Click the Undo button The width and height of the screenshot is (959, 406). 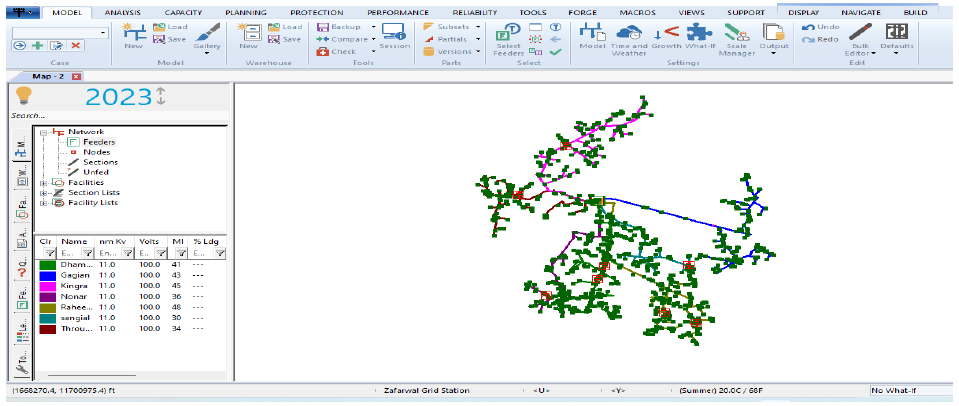[821, 27]
